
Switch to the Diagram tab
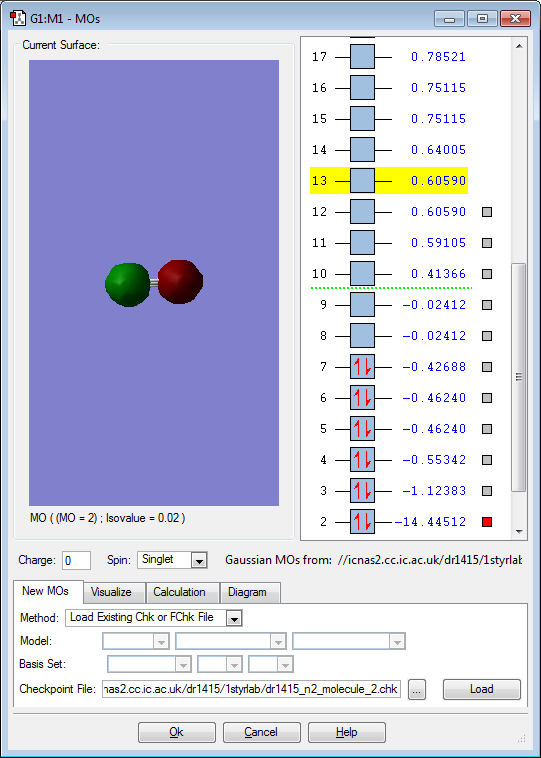pyautogui.click(x=249, y=592)
